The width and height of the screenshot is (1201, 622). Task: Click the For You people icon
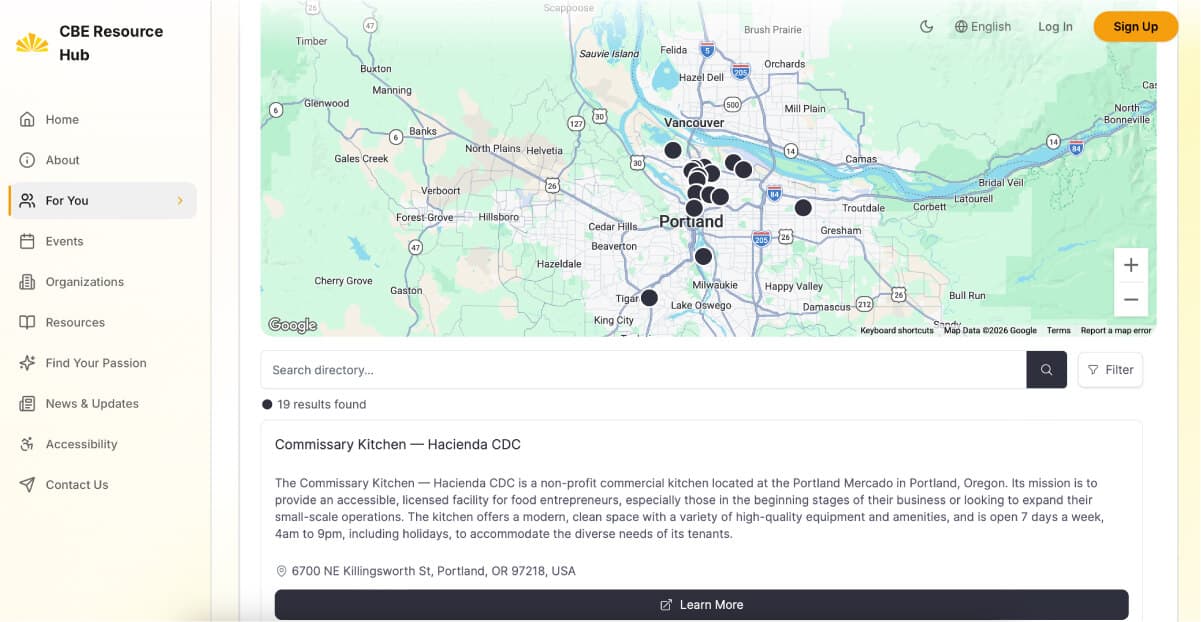coord(27,200)
